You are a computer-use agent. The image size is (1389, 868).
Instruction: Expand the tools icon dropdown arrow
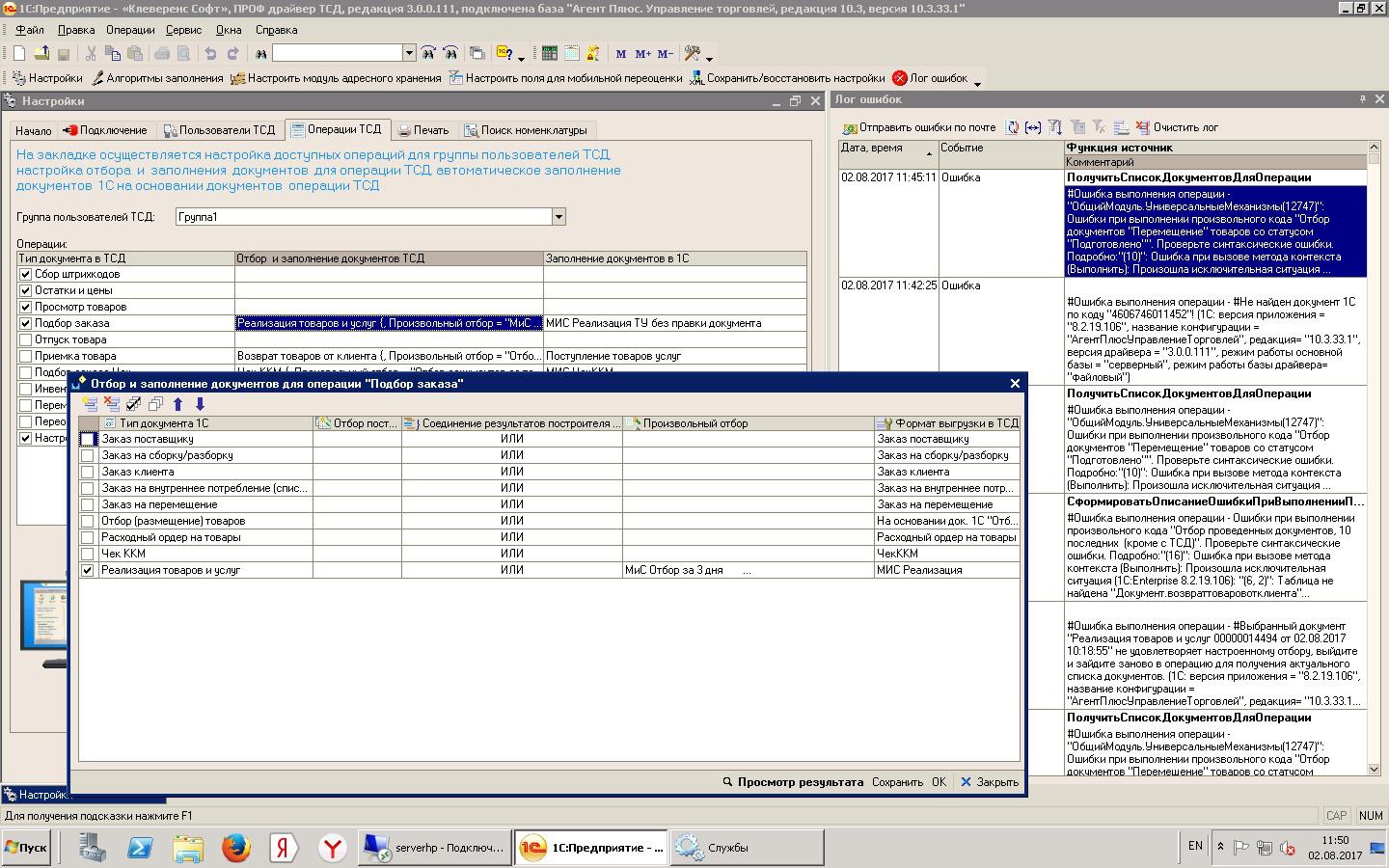tap(709, 58)
